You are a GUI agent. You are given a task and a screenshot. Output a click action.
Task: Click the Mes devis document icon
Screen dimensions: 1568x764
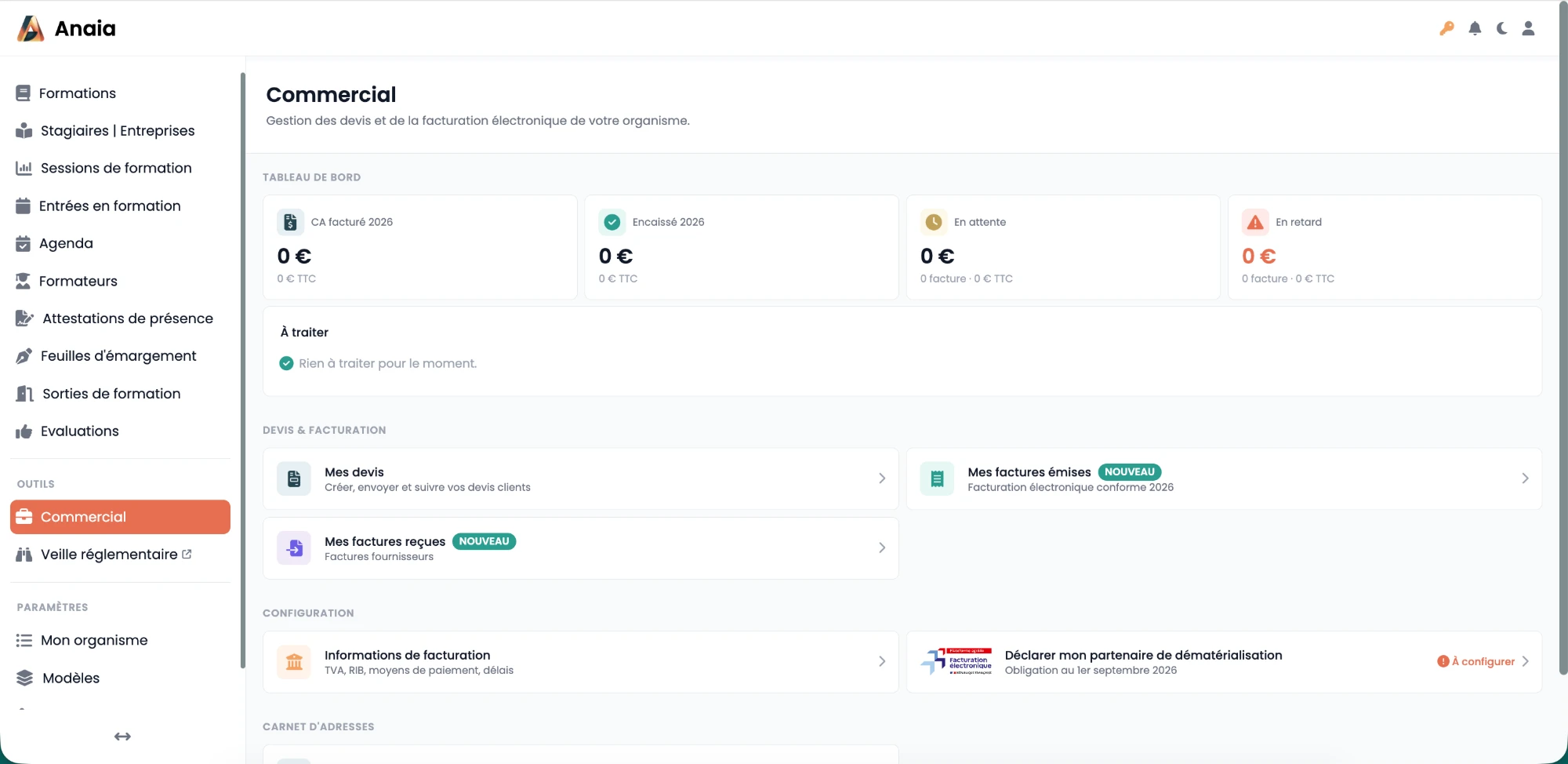(294, 478)
